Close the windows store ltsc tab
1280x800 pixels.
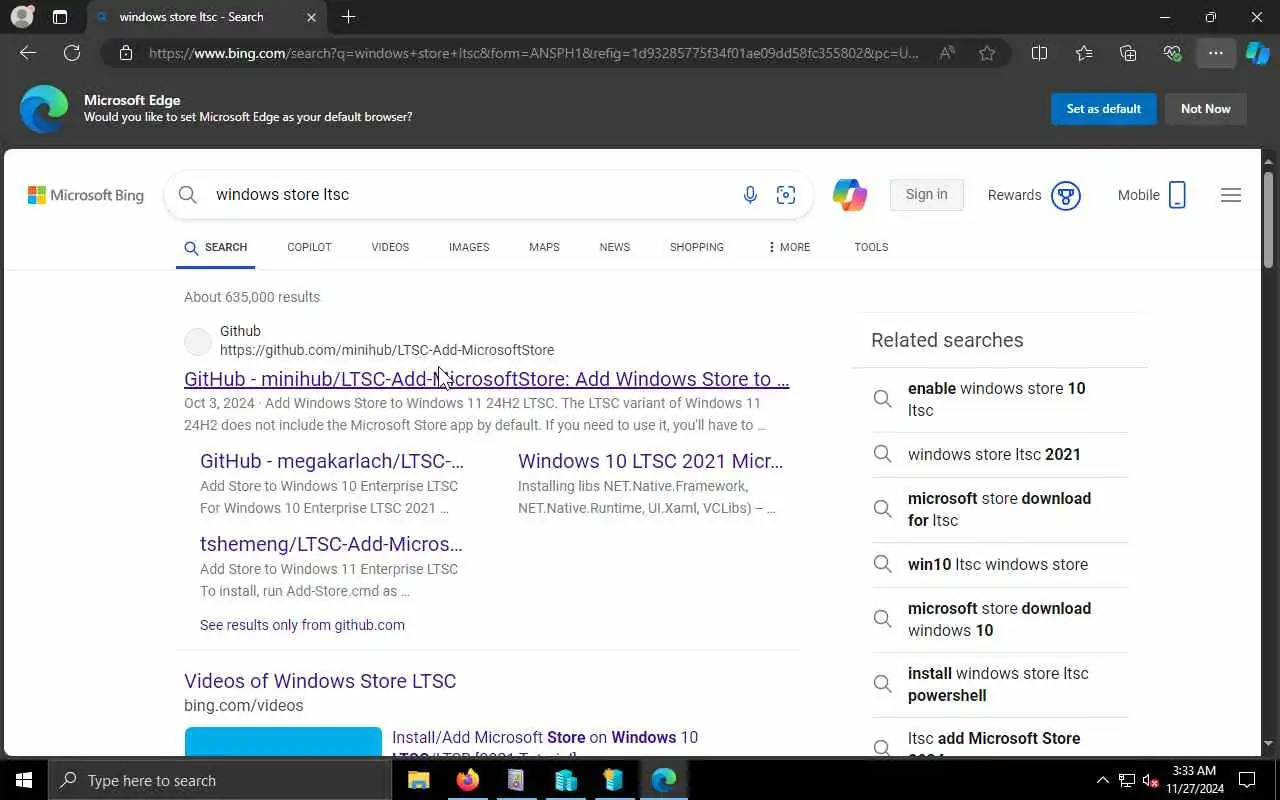(x=311, y=17)
